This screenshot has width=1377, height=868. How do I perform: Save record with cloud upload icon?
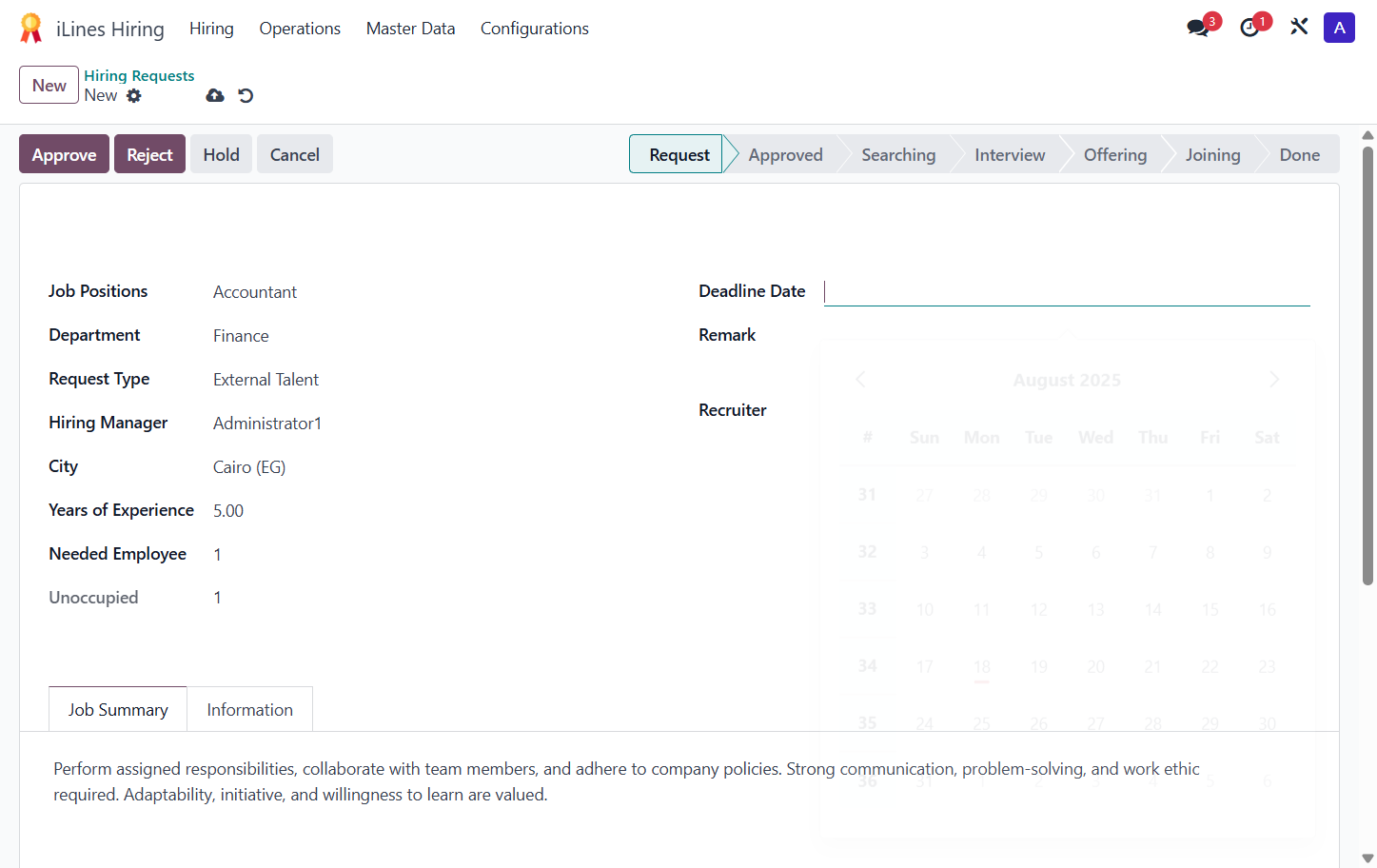pos(215,95)
